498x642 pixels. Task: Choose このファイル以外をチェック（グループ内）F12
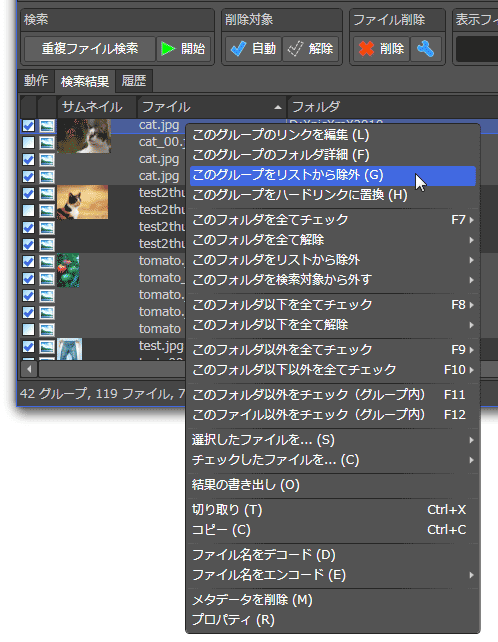tap(333, 415)
